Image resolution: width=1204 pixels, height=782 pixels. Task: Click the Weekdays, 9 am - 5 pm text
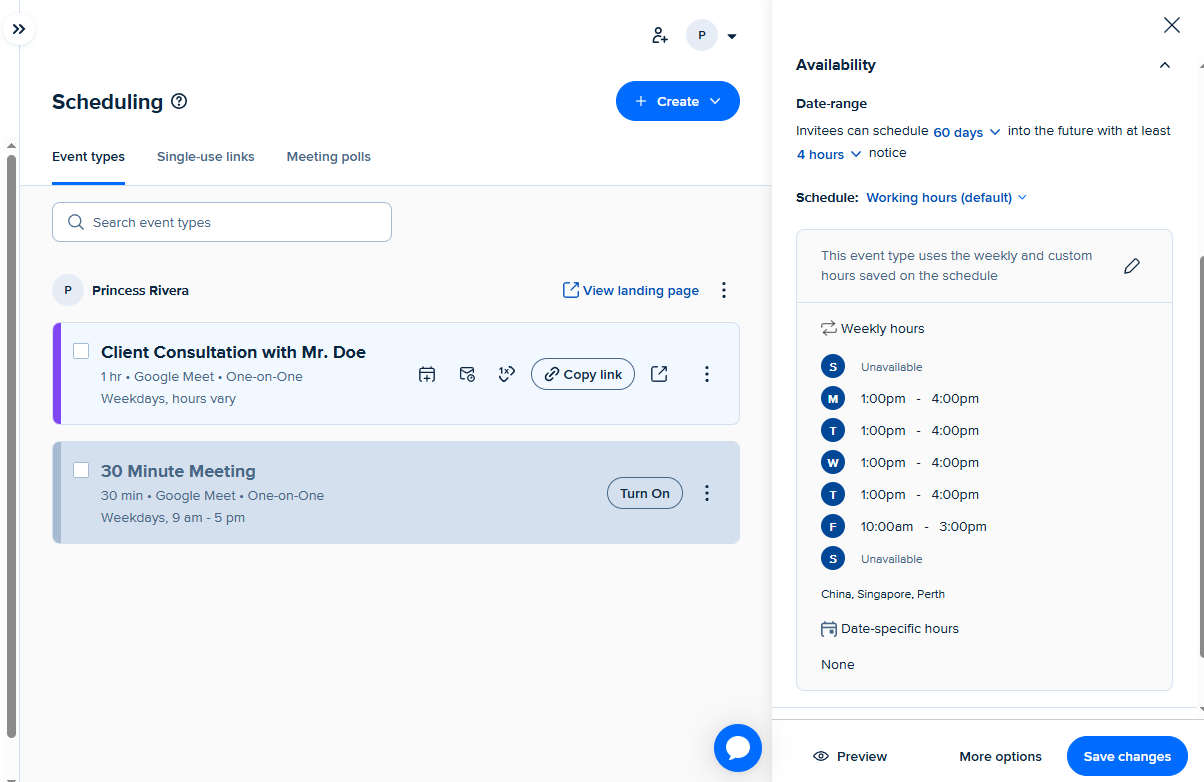[173, 518]
